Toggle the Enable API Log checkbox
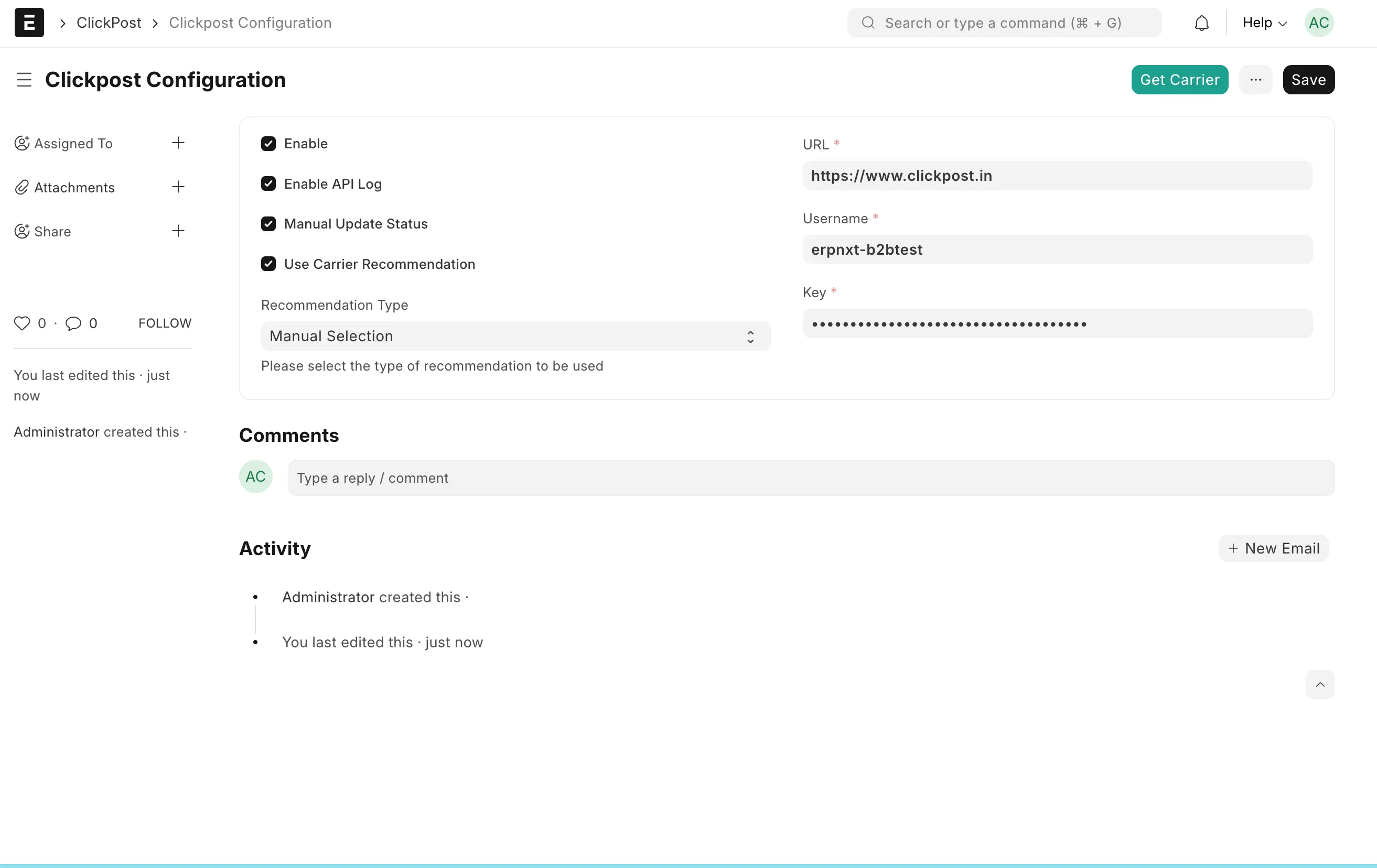The image size is (1377, 868). click(268, 183)
